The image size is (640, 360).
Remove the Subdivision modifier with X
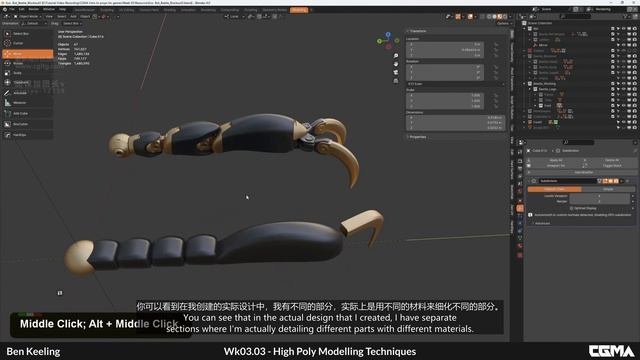[628, 181]
